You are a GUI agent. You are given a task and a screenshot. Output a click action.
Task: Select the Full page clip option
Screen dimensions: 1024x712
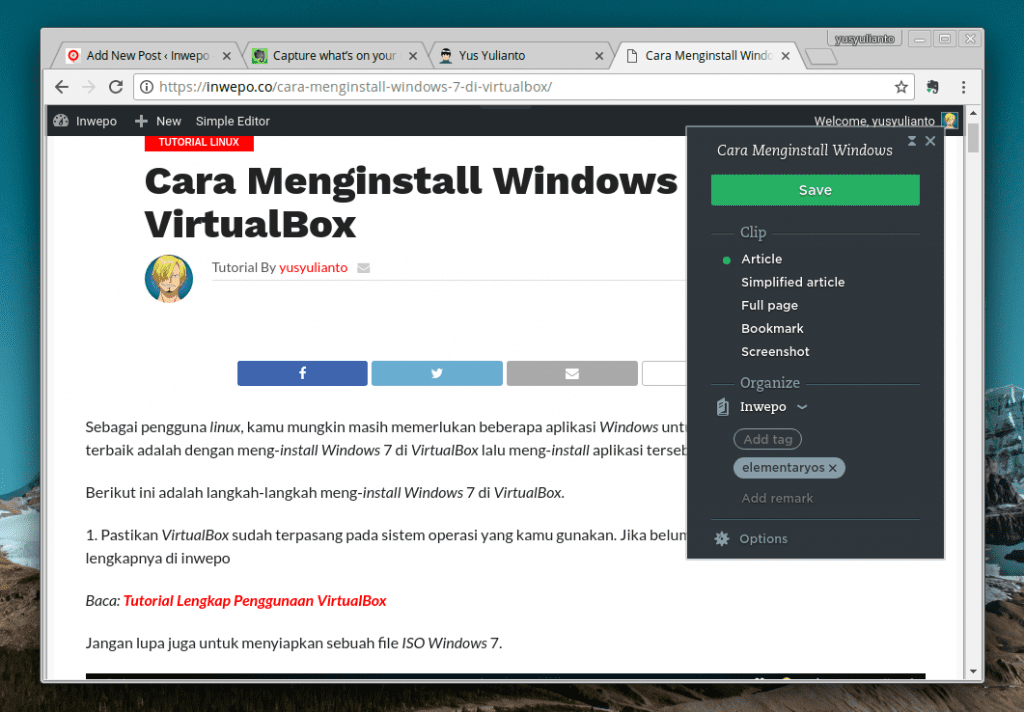769,305
